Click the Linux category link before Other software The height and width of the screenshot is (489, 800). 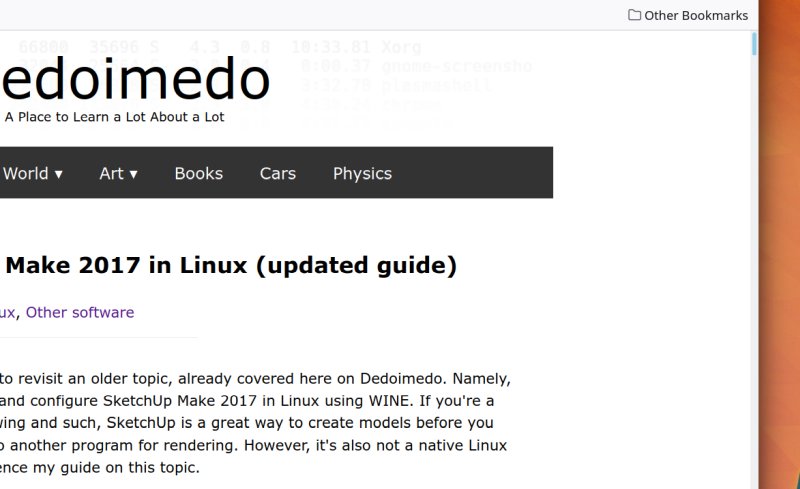(x=7, y=312)
